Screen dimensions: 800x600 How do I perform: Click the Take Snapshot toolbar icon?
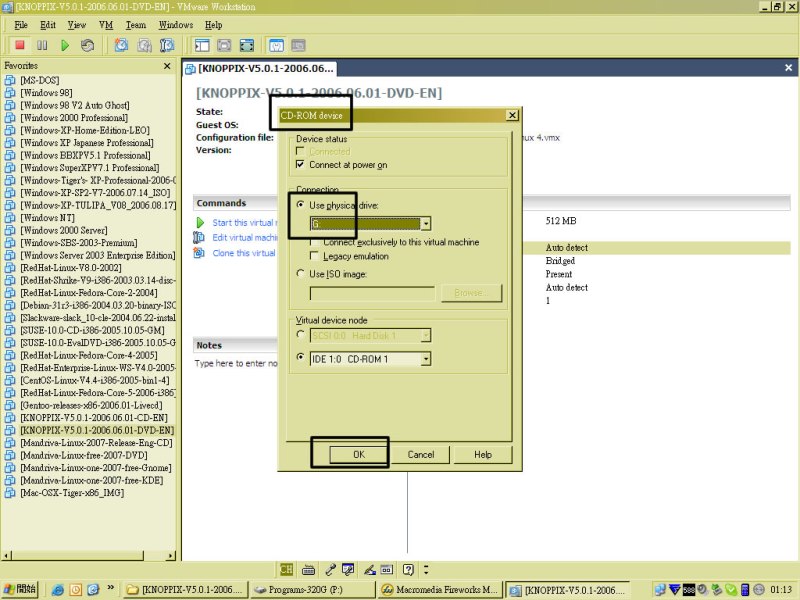(121, 45)
